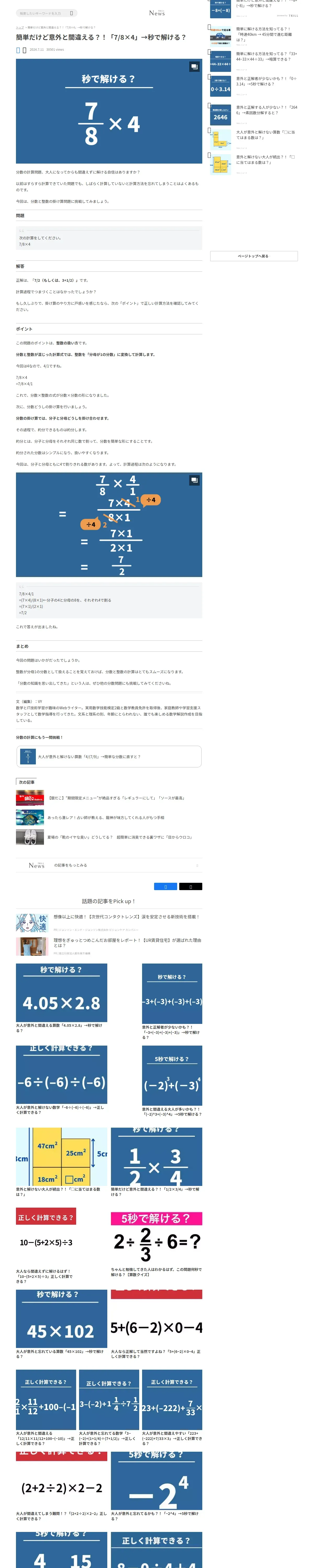The image size is (314, 1568).
Task: Open (−2)³+(−3)⁴ quiz card
Action: [x=172, y=1081]
